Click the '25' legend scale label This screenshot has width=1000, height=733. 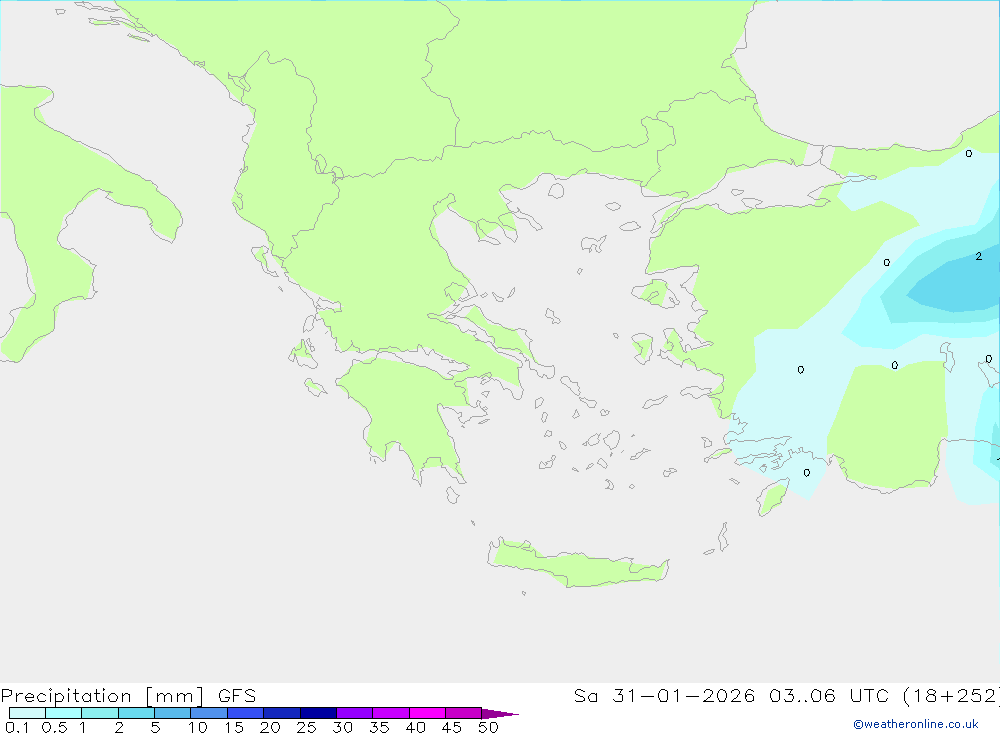307,727
